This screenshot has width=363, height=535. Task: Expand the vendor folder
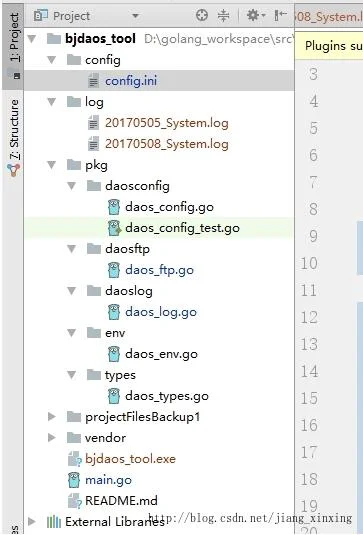[52, 437]
